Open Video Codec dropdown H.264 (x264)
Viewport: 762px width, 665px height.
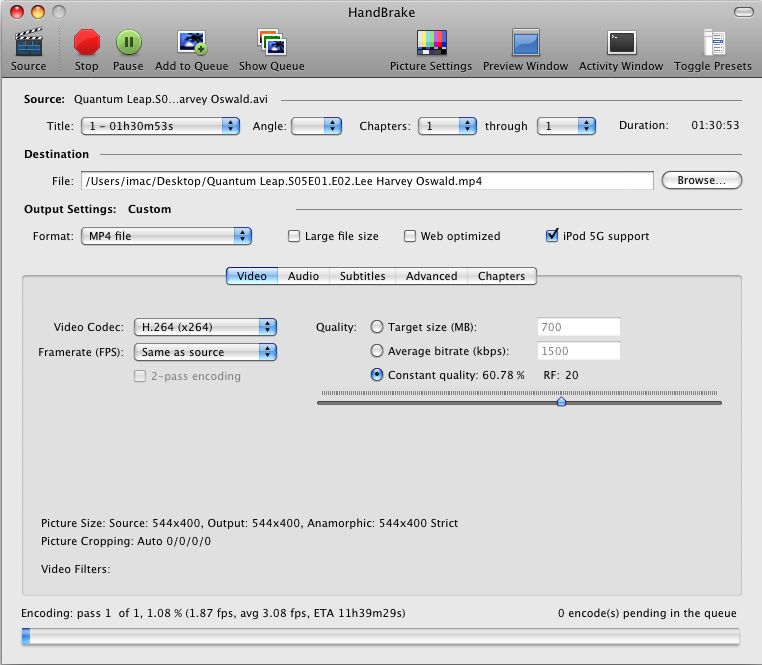coord(205,327)
